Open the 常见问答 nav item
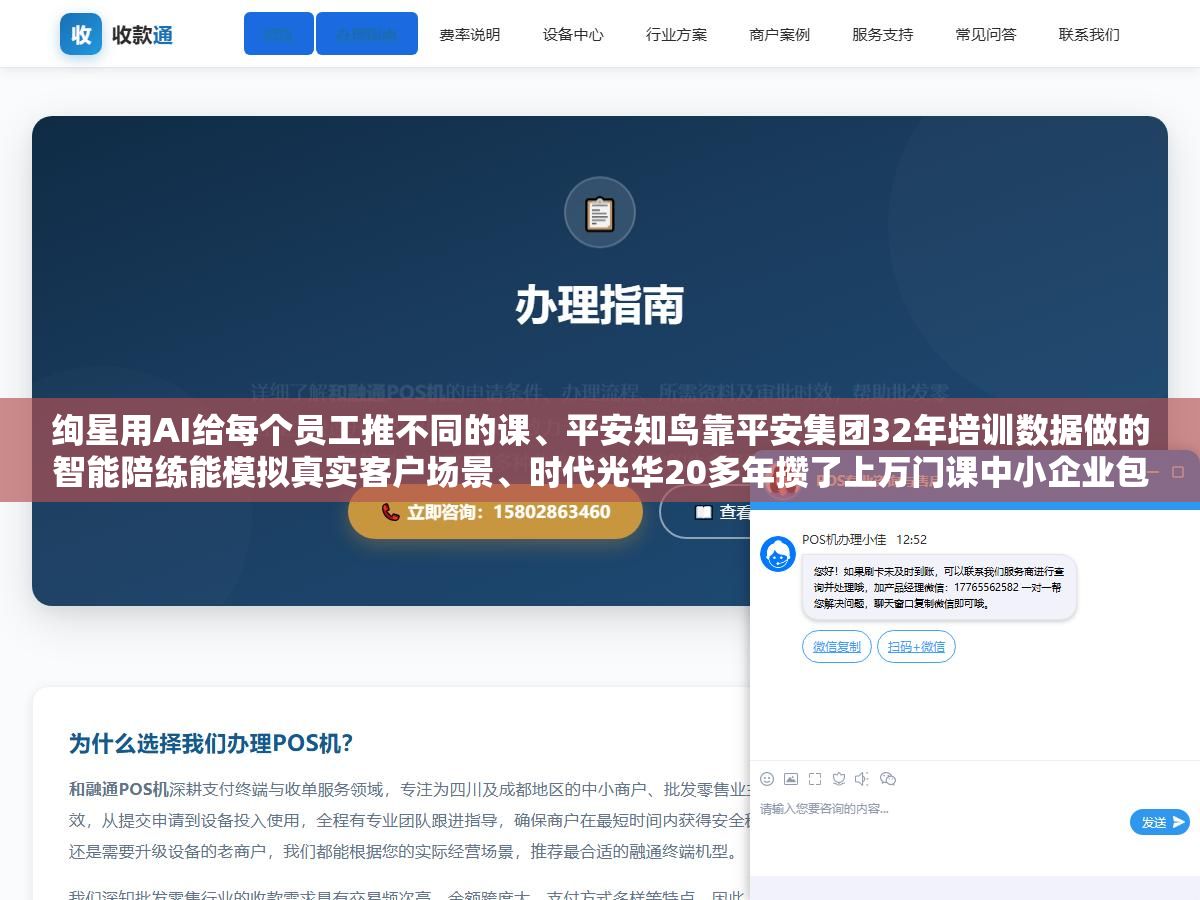Screen dimensions: 1200x900 (x=986, y=34)
